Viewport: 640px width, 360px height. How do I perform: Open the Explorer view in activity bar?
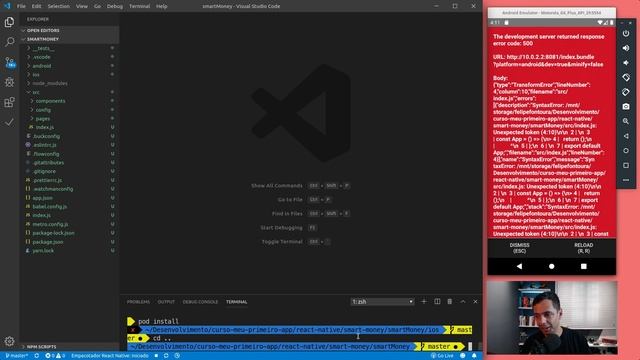coord(9,22)
